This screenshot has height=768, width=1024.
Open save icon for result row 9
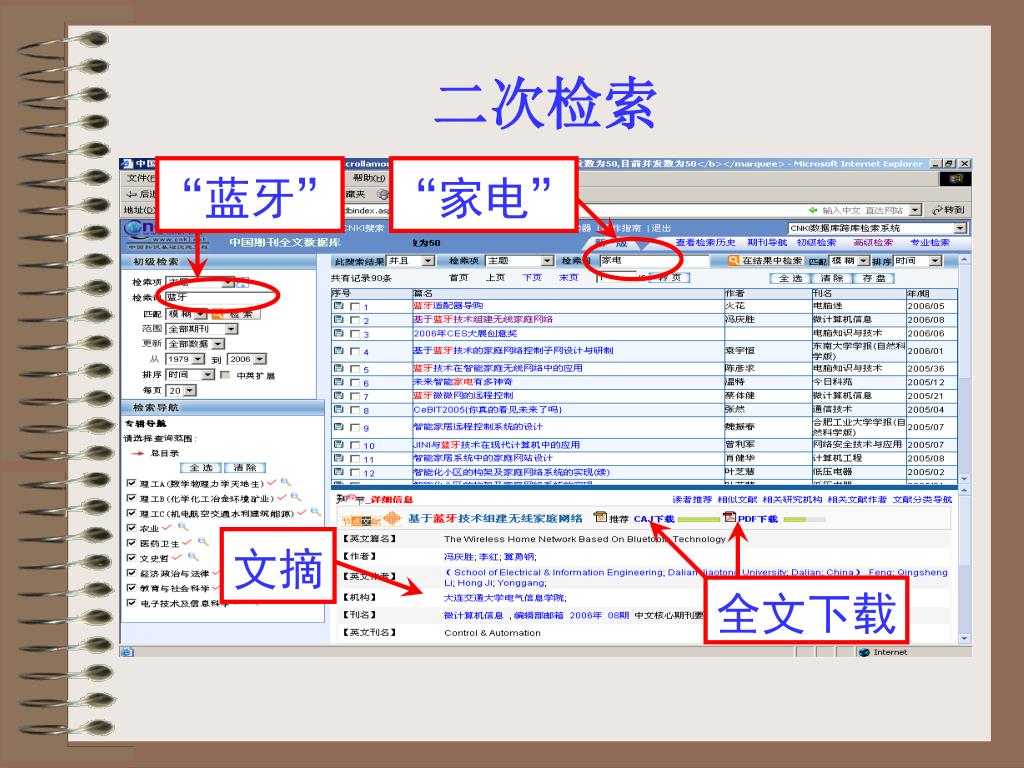tap(338, 427)
